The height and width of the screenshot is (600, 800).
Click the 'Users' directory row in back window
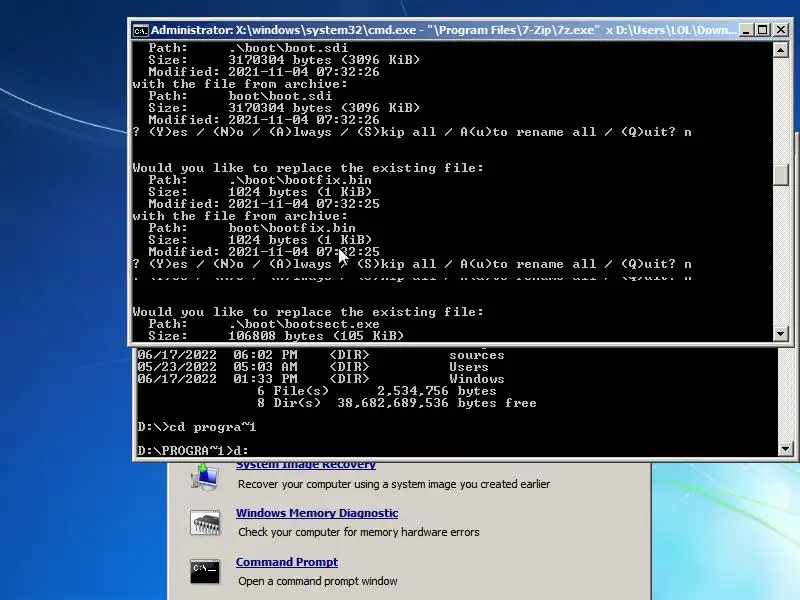point(313,367)
